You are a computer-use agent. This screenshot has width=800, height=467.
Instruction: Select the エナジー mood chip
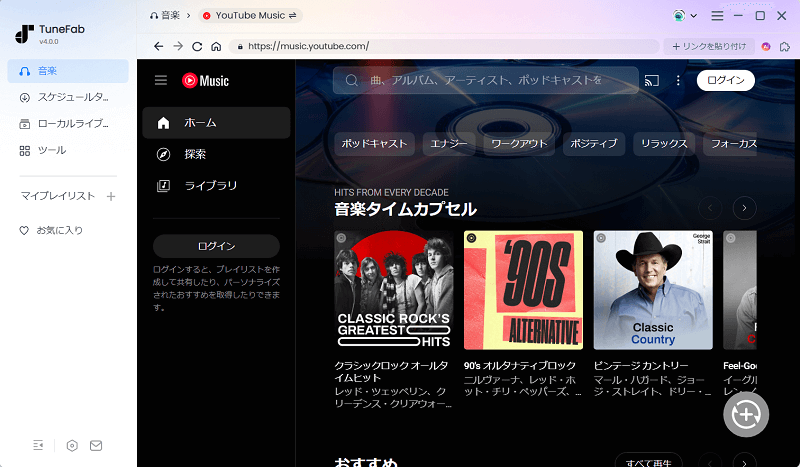tap(449, 143)
